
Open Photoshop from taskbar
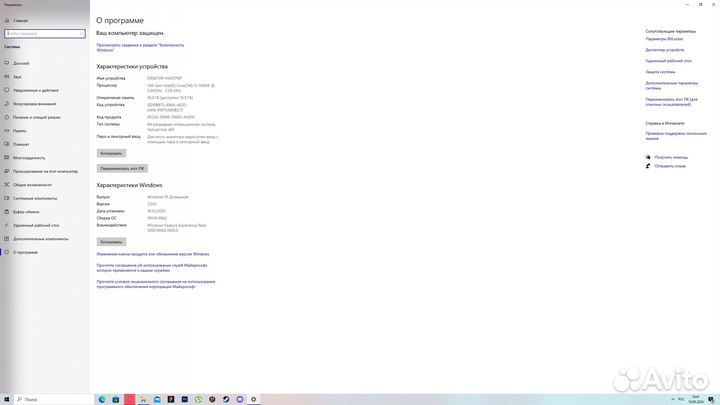pos(185,399)
